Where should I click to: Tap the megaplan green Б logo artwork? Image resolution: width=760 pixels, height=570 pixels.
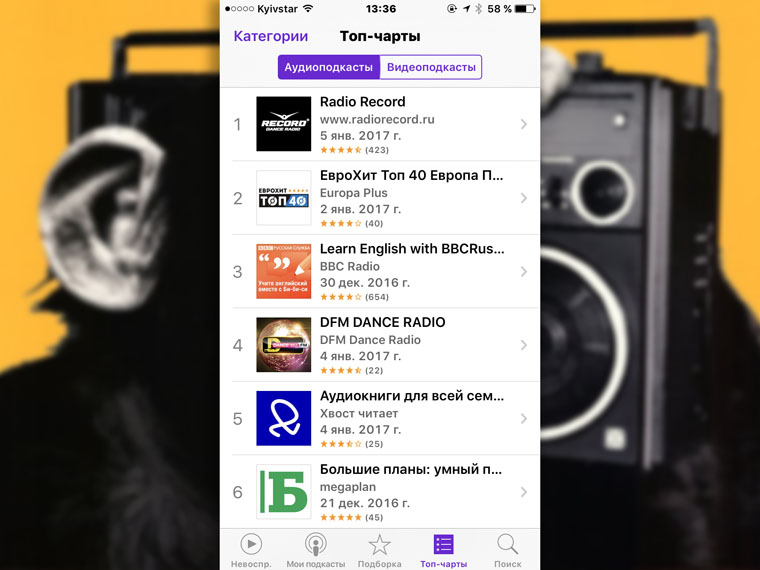(x=284, y=492)
